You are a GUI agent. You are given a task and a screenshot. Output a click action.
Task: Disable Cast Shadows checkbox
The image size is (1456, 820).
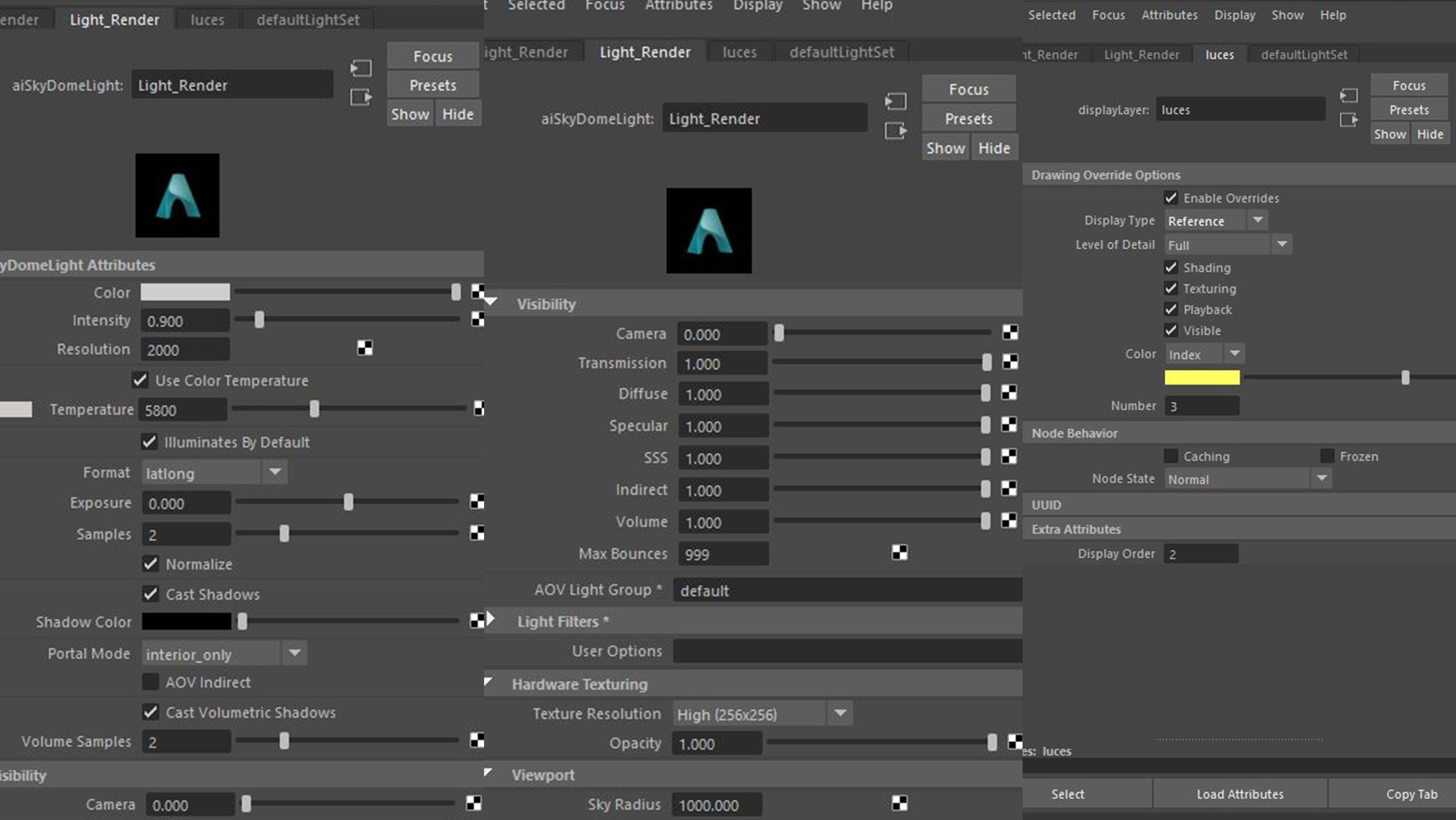(151, 594)
